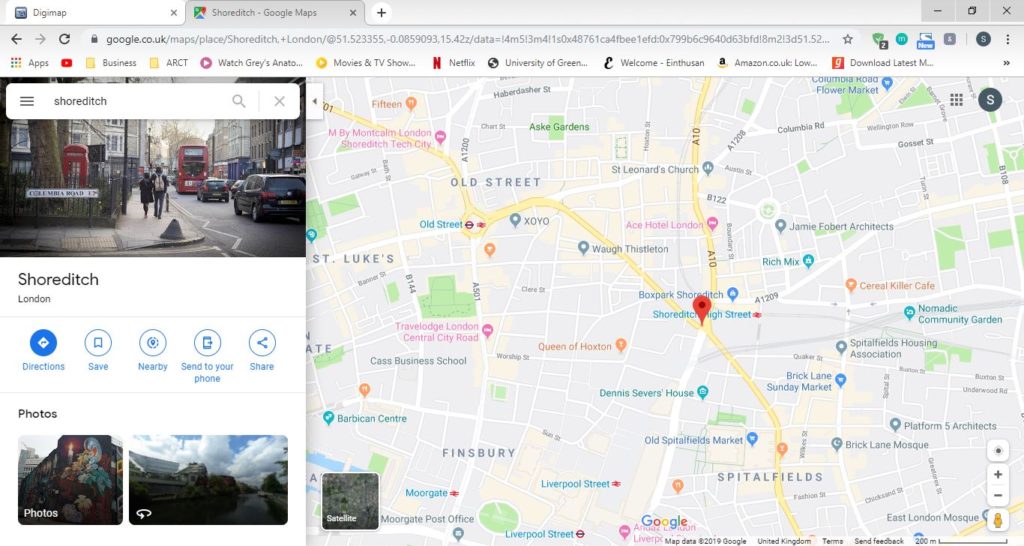Open the Amazon.co.uk bookmark
1024x546 pixels.
[768, 63]
